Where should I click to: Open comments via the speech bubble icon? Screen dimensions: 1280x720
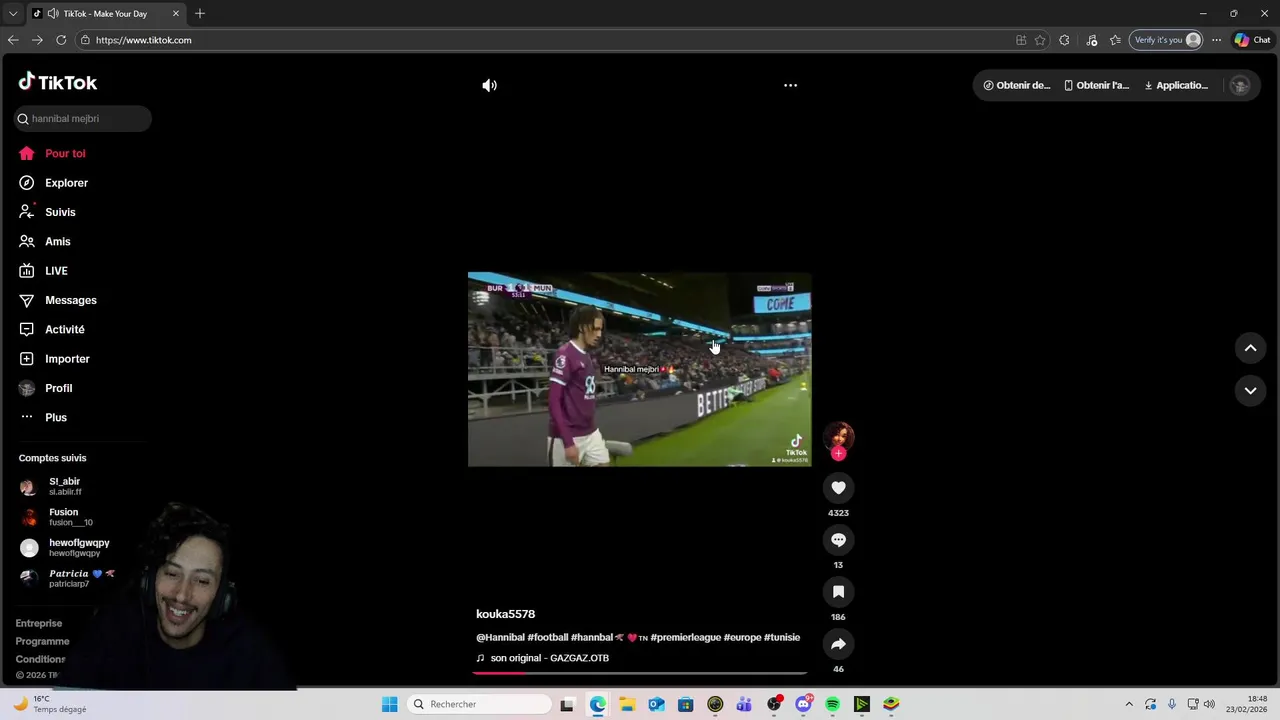click(x=838, y=540)
